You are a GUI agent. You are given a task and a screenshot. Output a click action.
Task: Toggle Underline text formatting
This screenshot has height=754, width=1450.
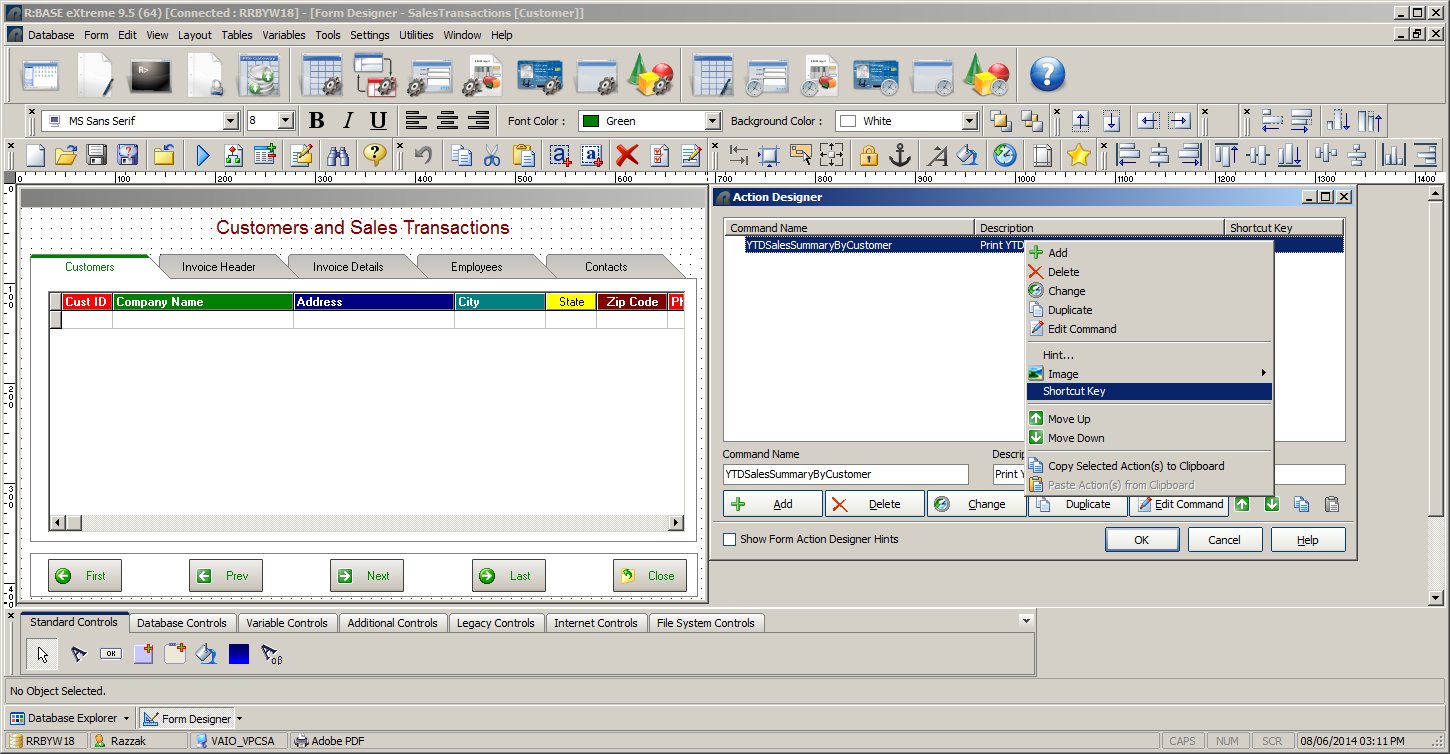(x=377, y=121)
